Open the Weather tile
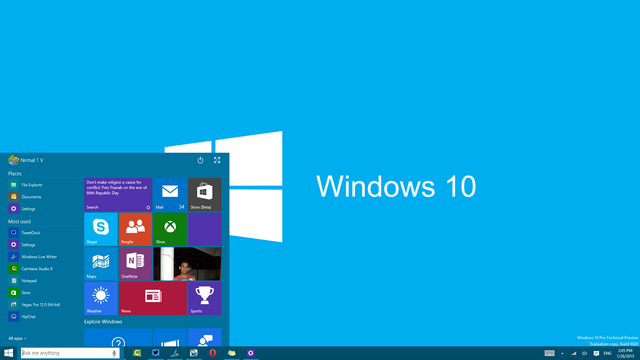This screenshot has width=640, height=360. pyautogui.click(x=101, y=298)
